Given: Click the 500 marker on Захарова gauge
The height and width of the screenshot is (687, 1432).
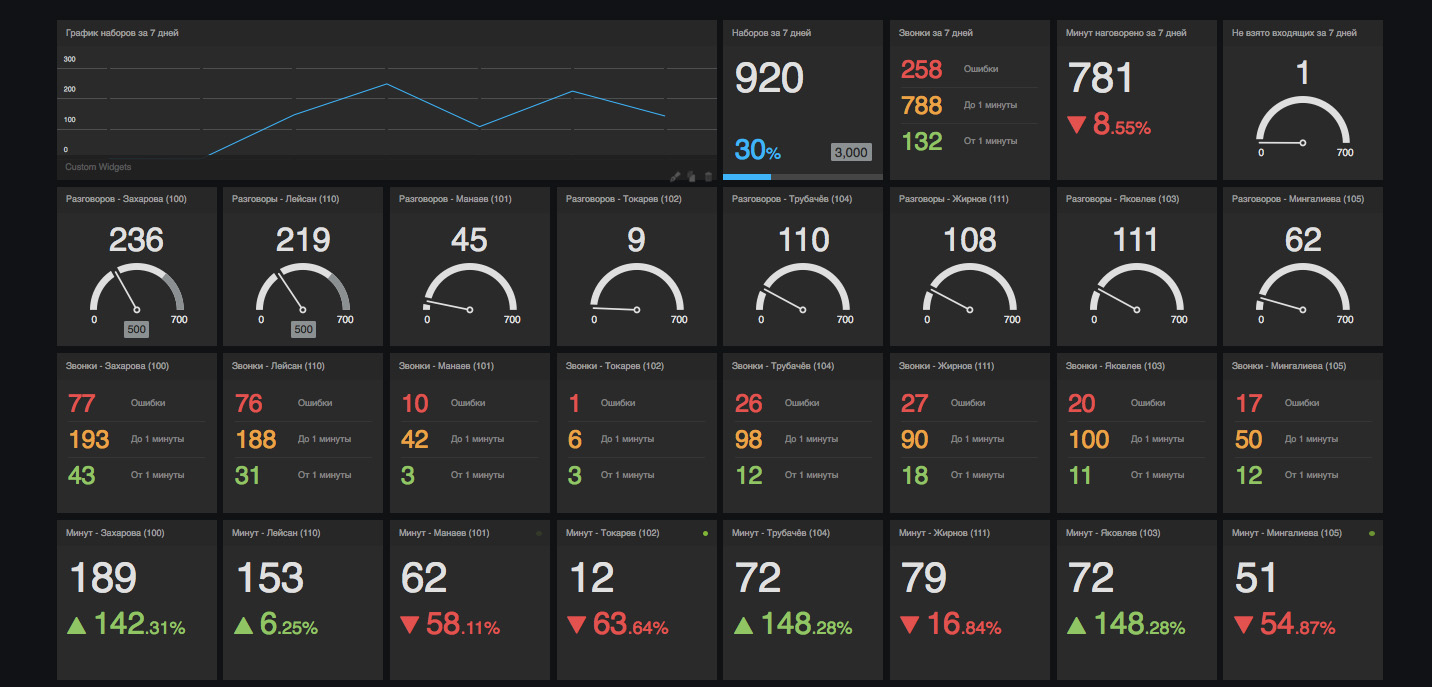Looking at the screenshot, I should click(136, 329).
